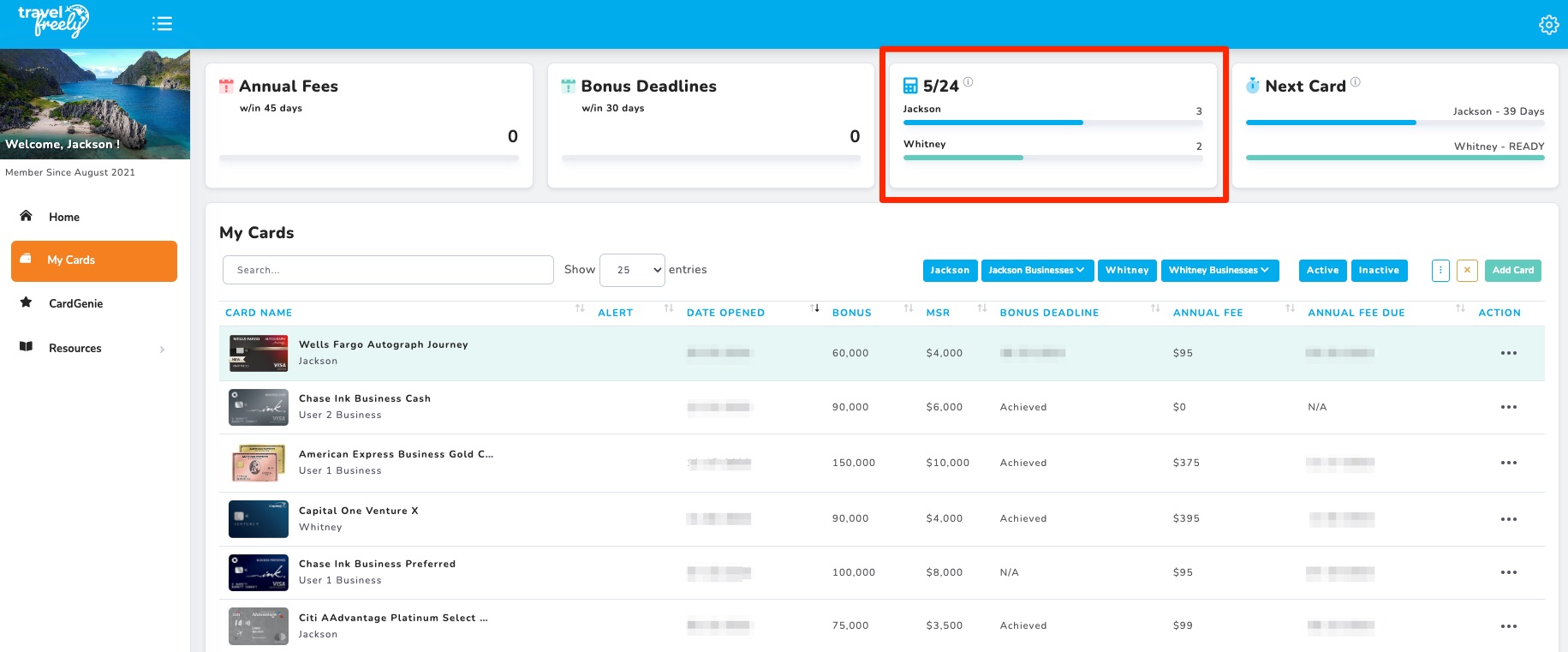
Task: Expand the Whitney Businesses dropdown
Action: coord(1219,271)
